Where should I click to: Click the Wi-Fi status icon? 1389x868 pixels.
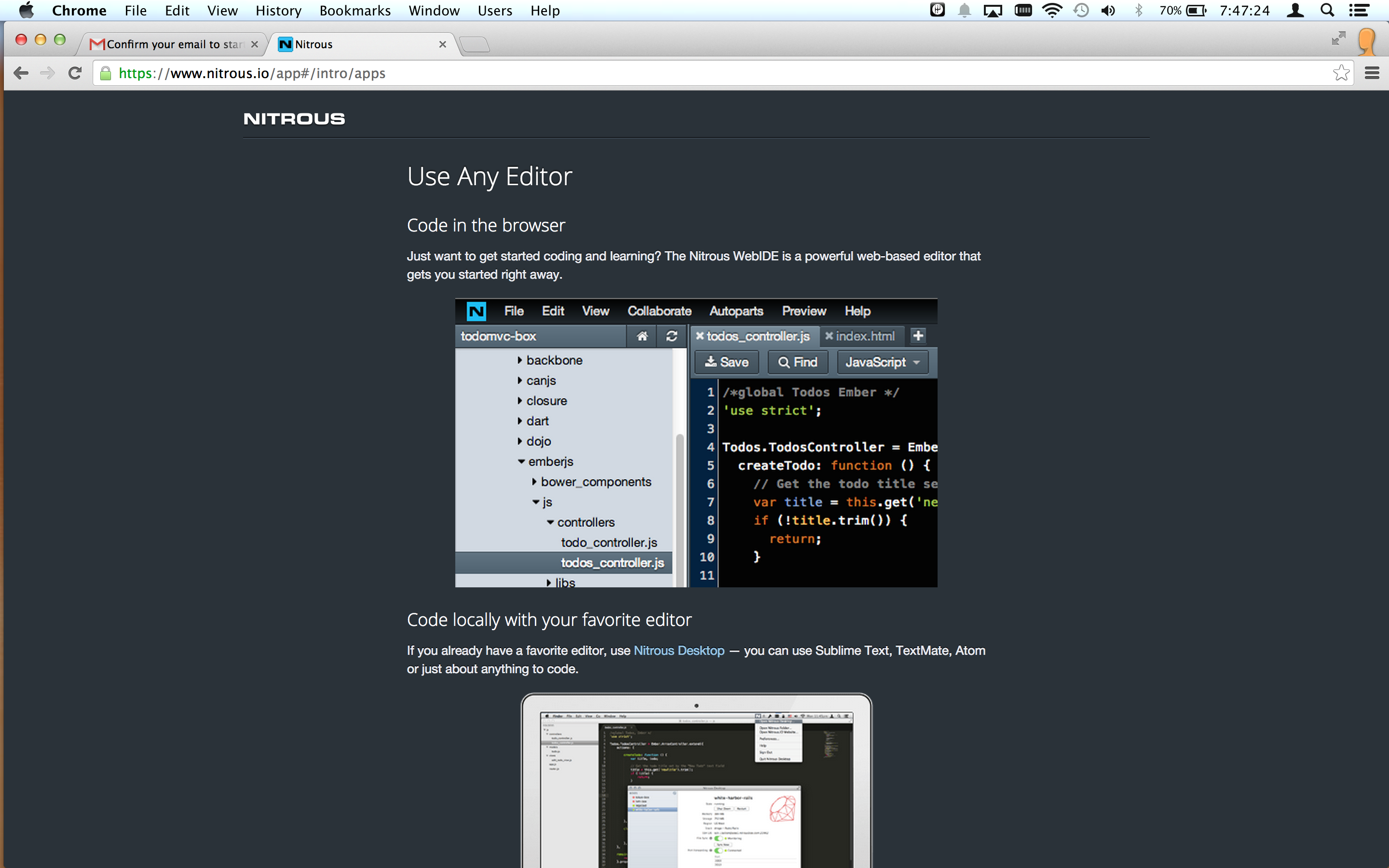click(1051, 10)
